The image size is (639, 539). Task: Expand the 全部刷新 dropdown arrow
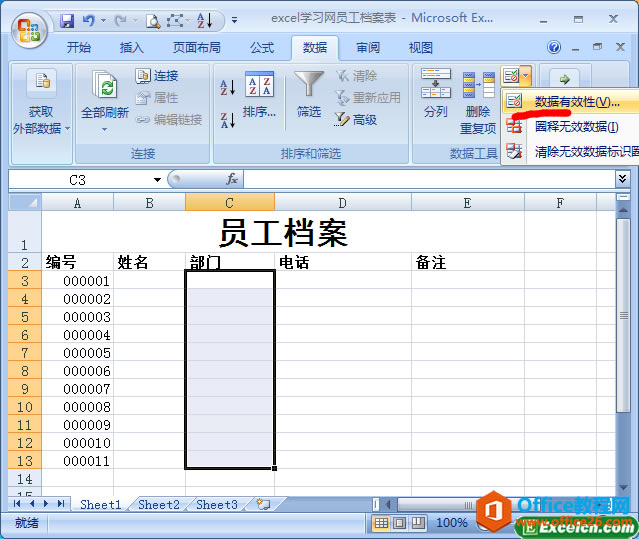click(x=104, y=130)
